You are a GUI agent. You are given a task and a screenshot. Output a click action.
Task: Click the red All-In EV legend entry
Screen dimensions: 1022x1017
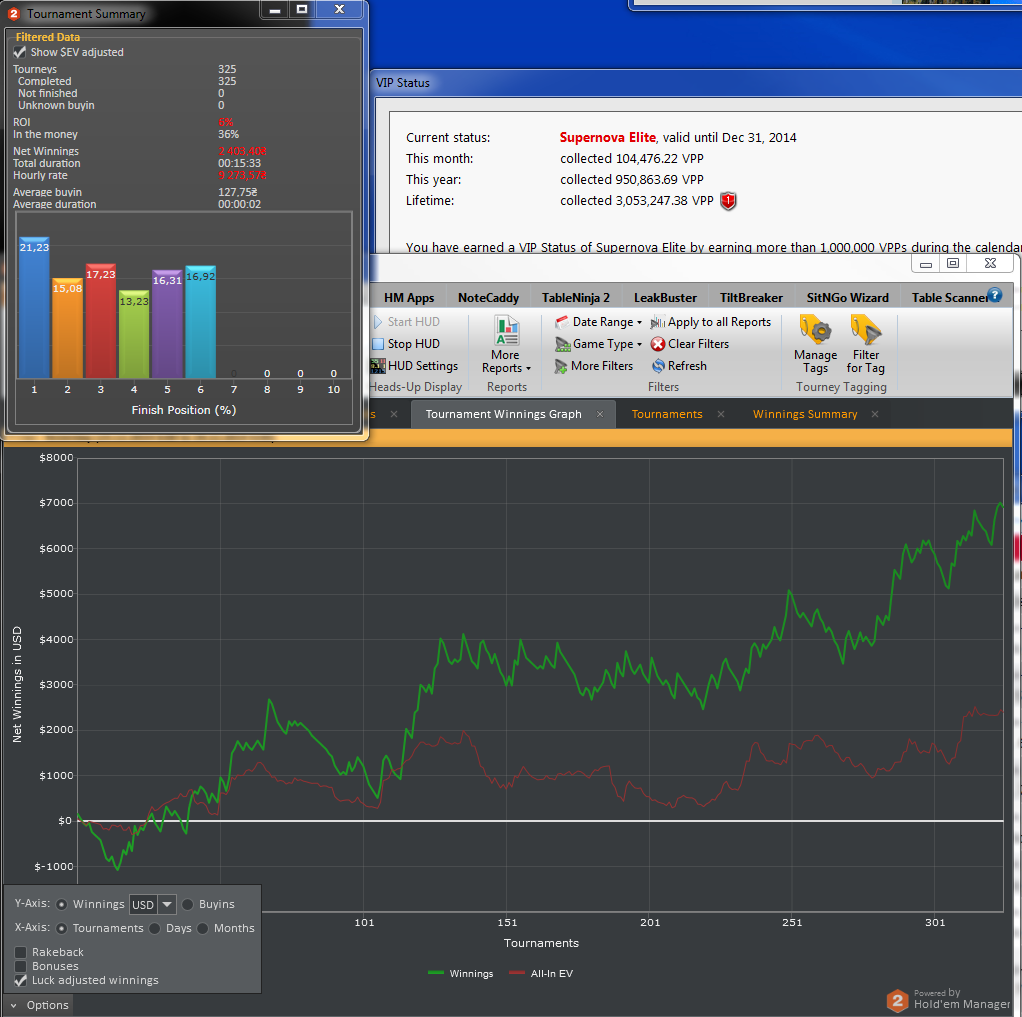[x=541, y=974]
